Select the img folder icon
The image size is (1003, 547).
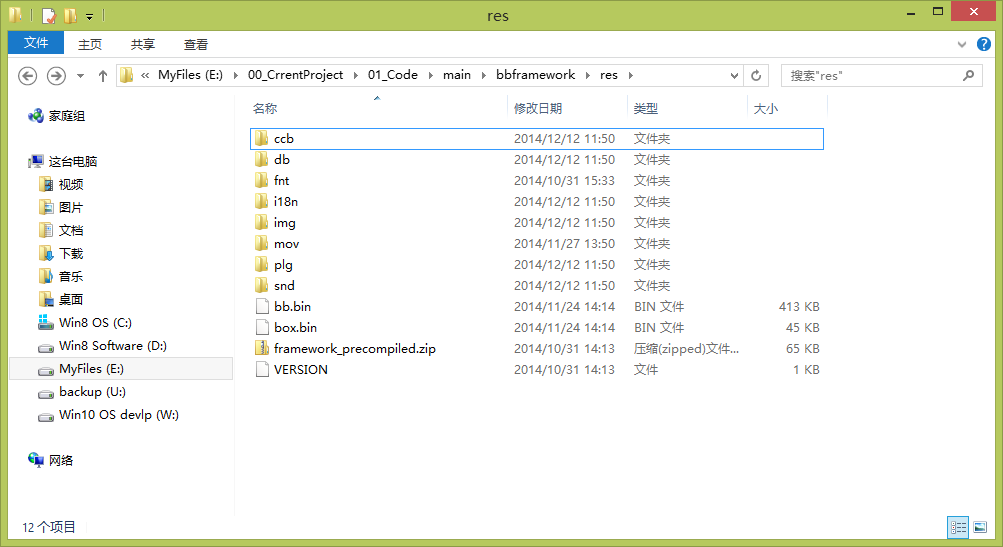pos(261,223)
